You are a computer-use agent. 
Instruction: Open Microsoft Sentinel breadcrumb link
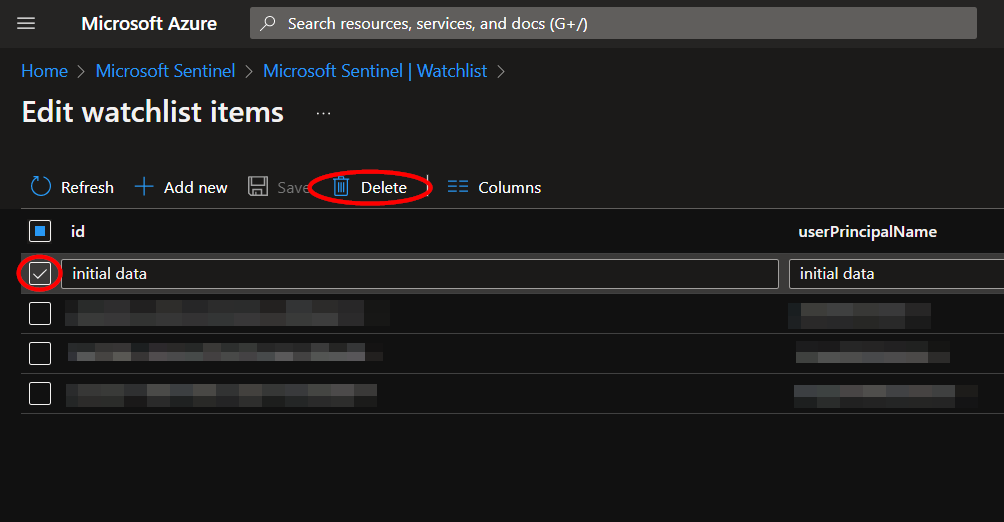point(165,71)
